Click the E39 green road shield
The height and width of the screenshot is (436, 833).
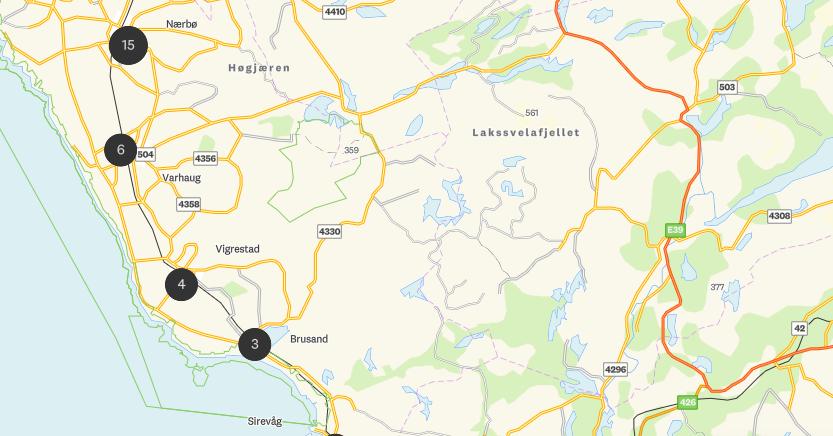tap(675, 230)
